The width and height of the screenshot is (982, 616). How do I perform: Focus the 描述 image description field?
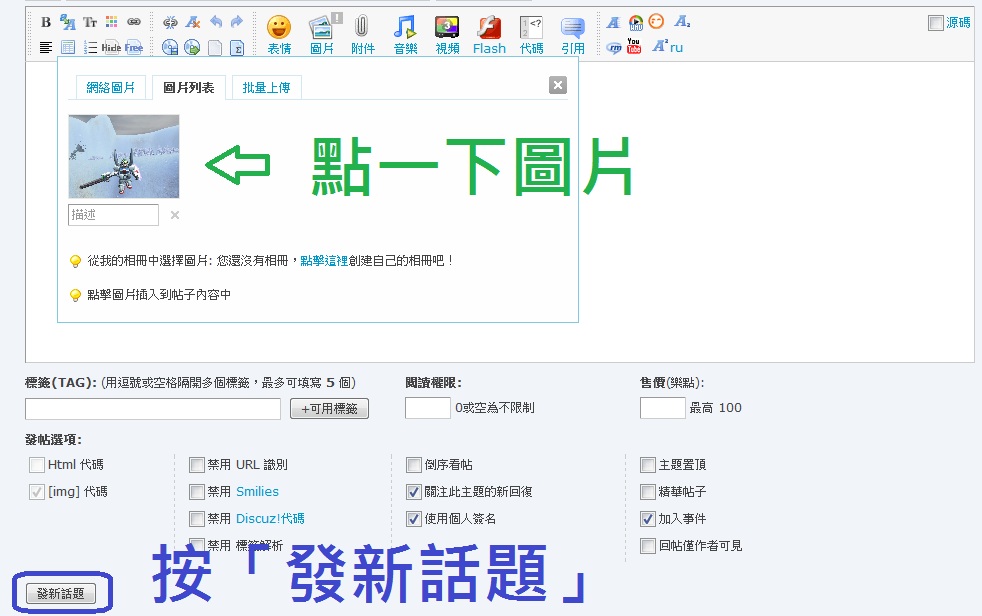pos(113,215)
